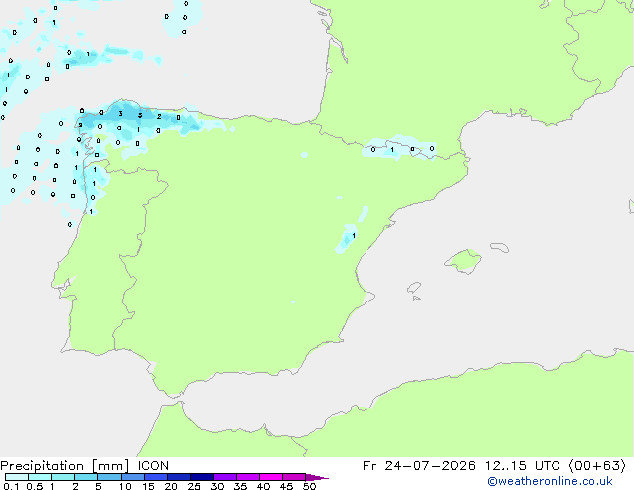This screenshot has width=634, height=490.
Task: Click the '5' precipitation value in northern Spain
Action: [140, 115]
